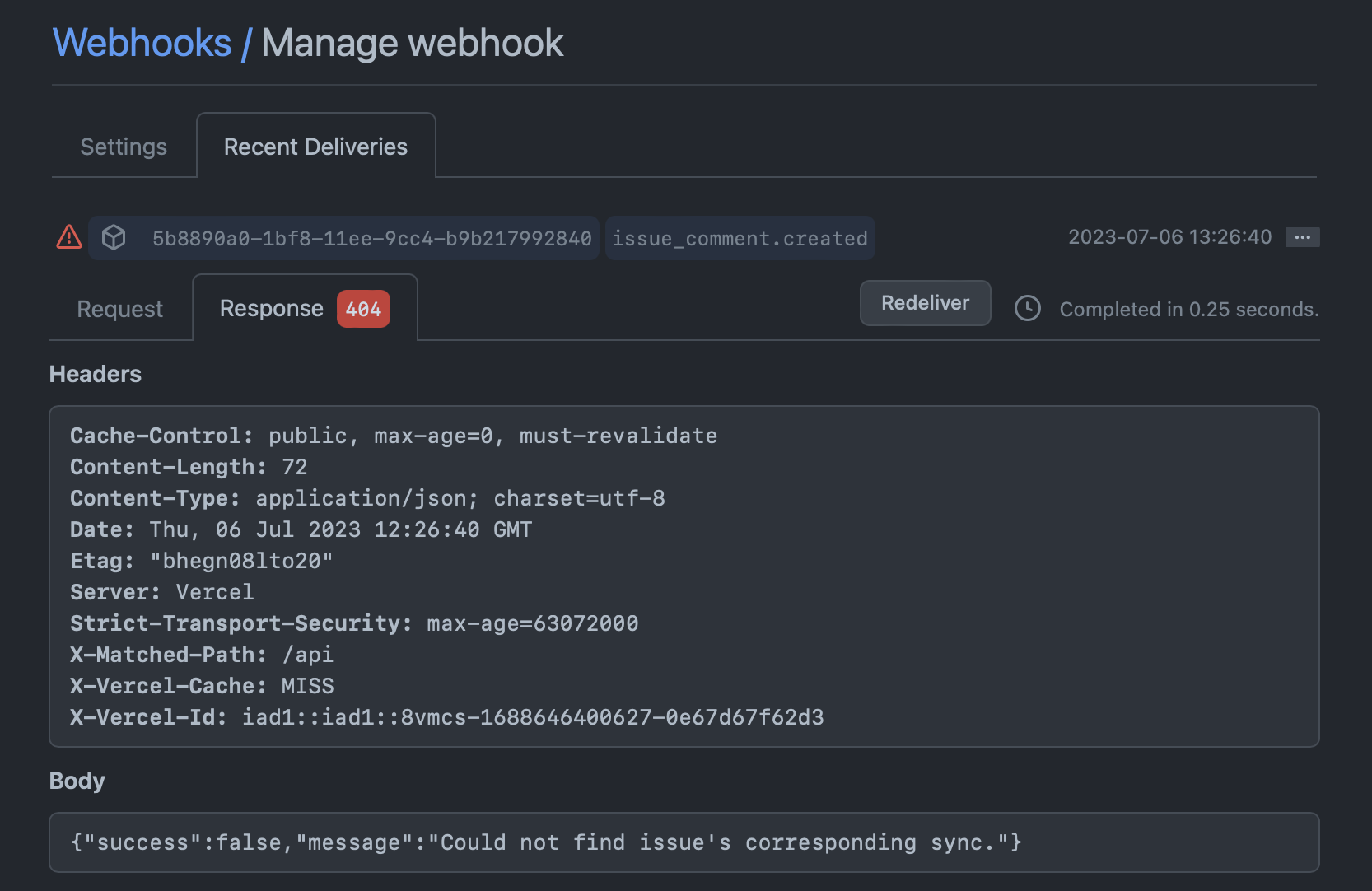The height and width of the screenshot is (891, 1372).
Task: Open the Webhooks breadcrumb link
Action: (x=142, y=42)
